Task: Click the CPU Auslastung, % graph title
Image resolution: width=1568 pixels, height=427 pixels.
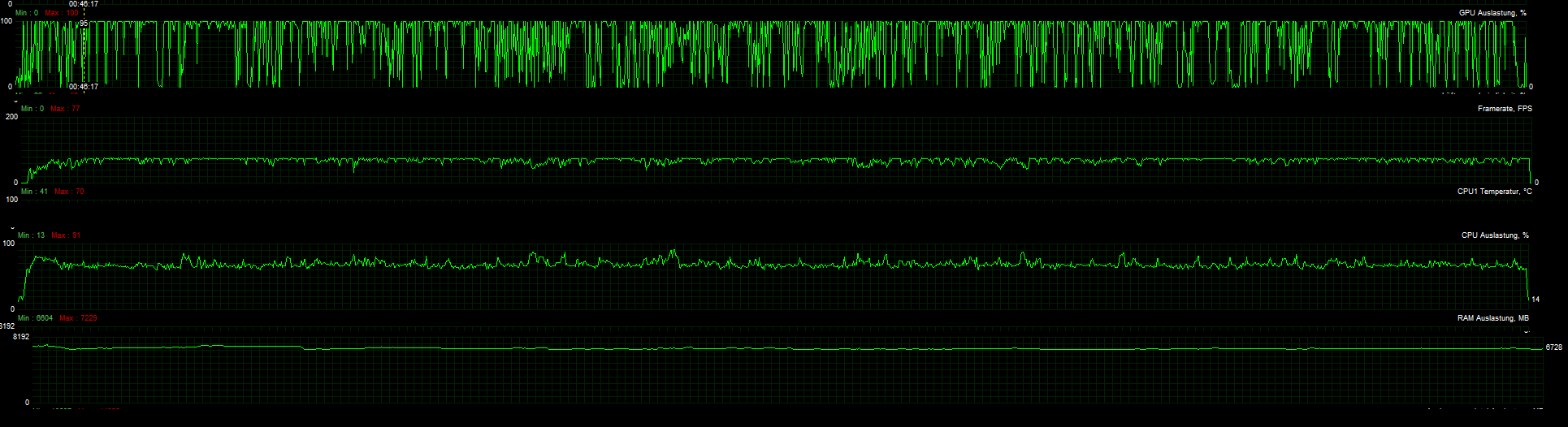Action: pos(1495,235)
